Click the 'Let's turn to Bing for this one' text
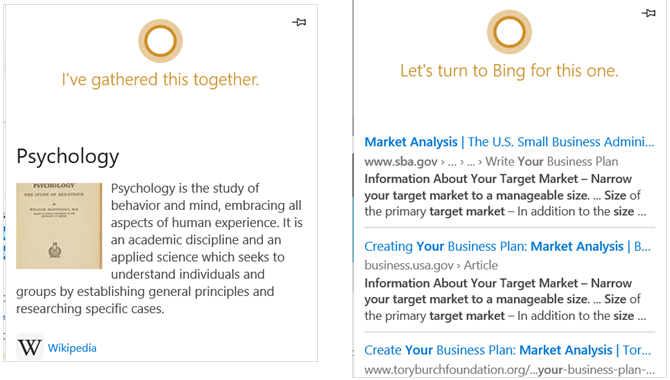Viewport: 670px width, 380px height. [509, 71]
